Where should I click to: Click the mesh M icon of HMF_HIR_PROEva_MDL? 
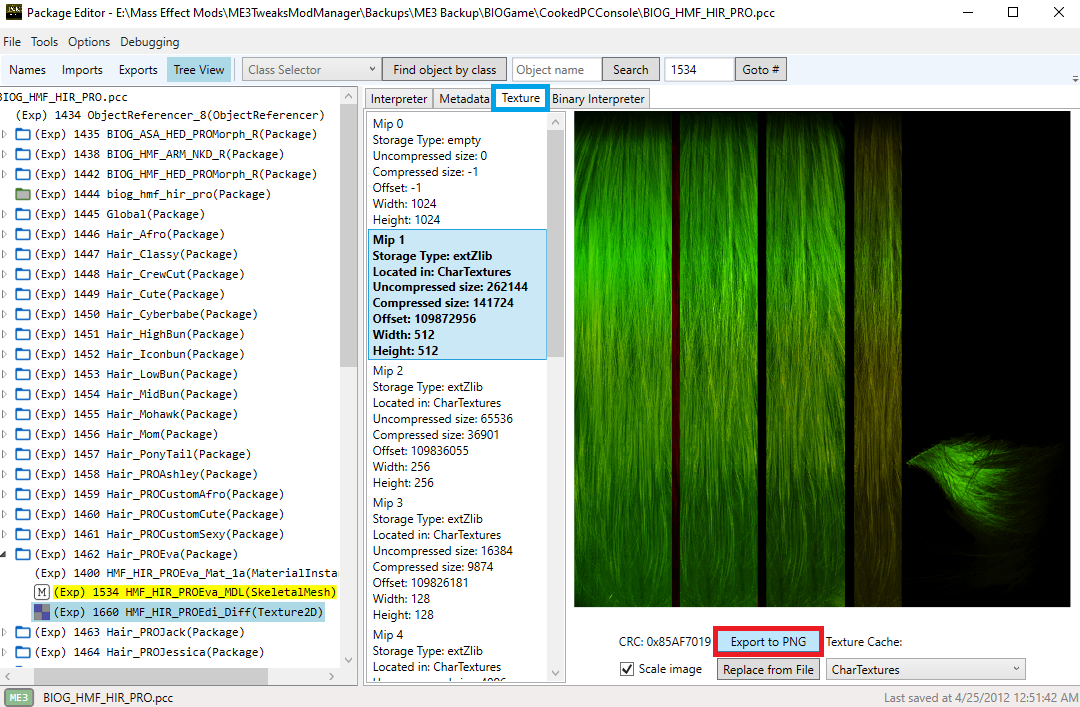(42, 592)
